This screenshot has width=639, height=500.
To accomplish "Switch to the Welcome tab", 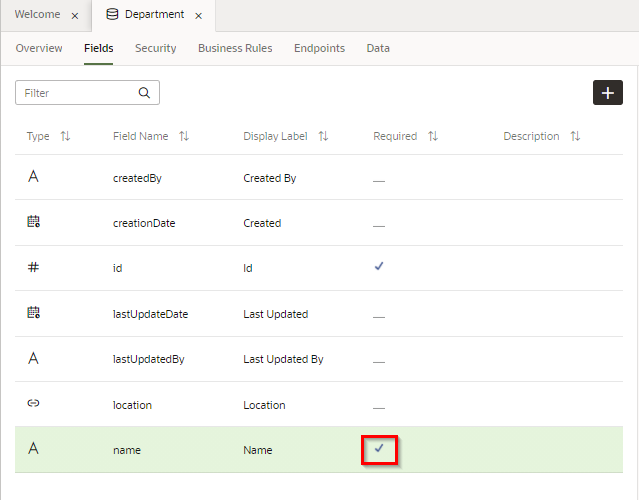I will [x=37, y=16].
